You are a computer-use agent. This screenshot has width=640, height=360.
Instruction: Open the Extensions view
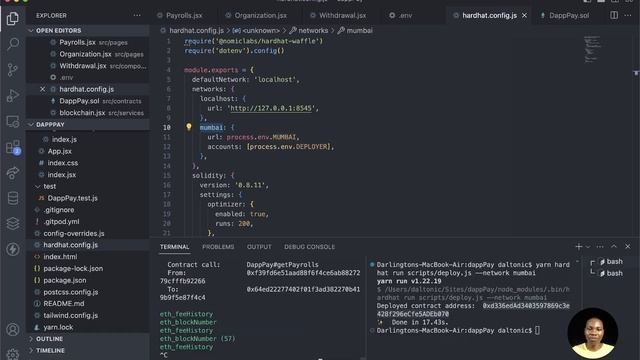coord(13,147)
